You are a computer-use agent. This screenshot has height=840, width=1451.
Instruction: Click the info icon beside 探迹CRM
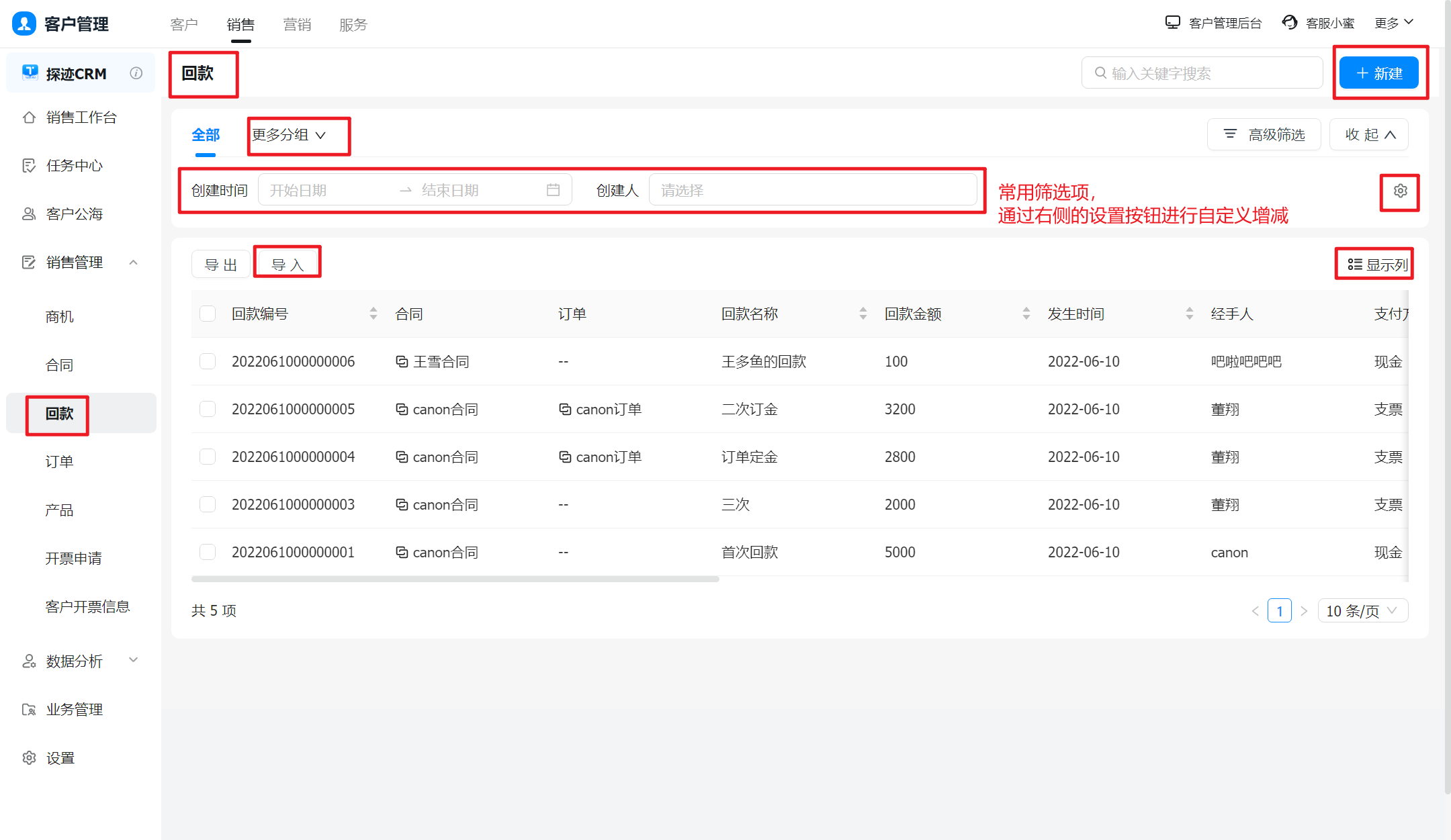tap(136, 73)
